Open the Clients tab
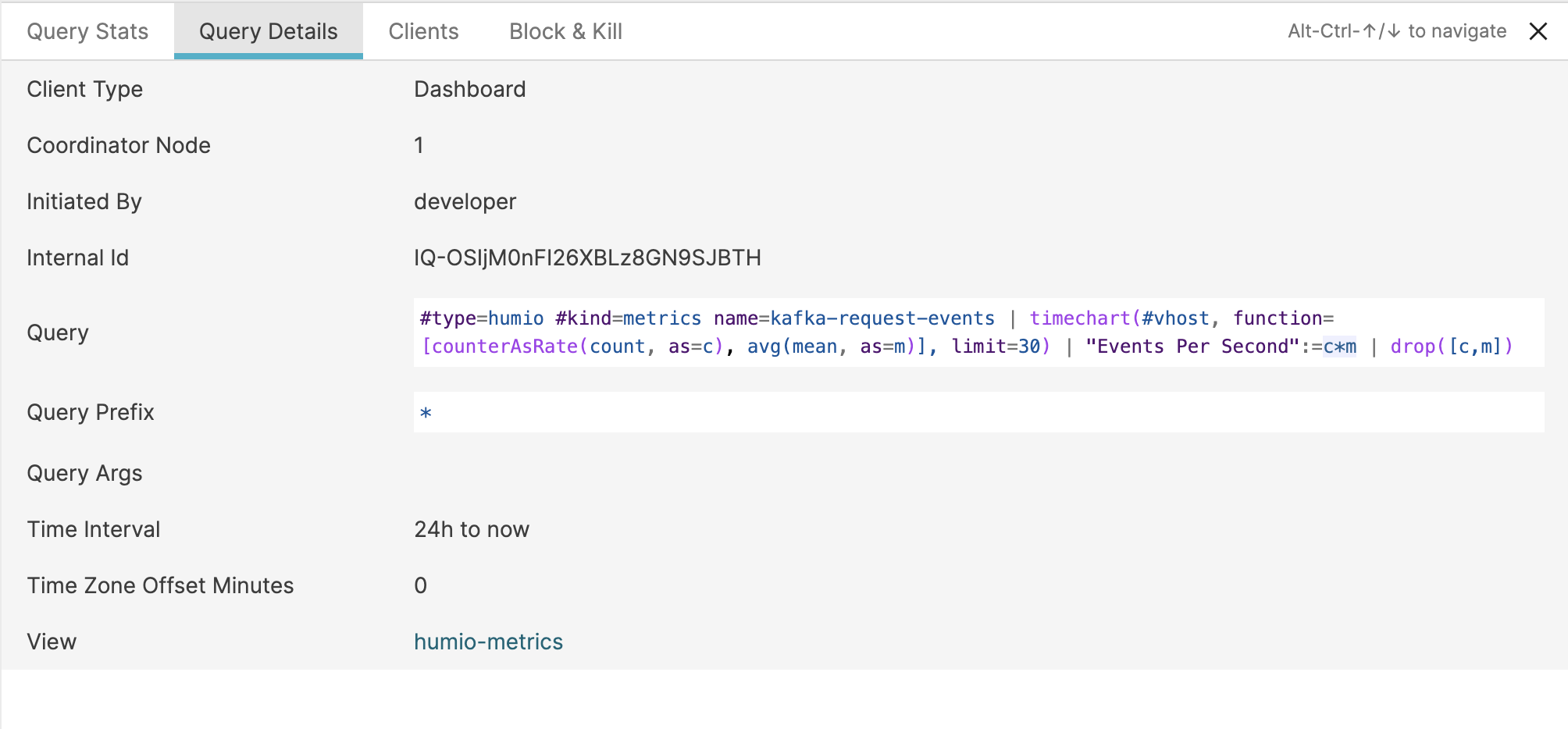This screenshot has height=729, width=1568. [x=423, y=31]
